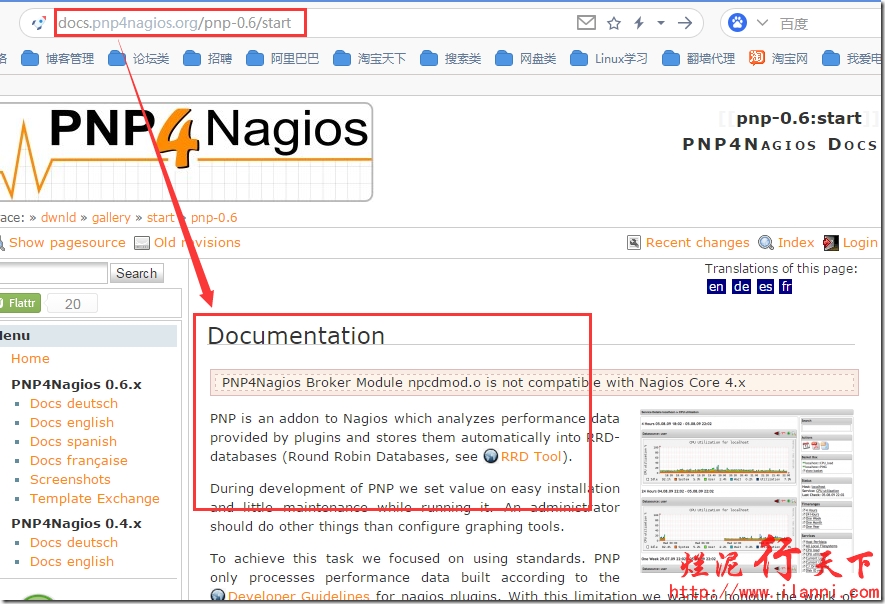The image size is (885, 604).
Task: Expand search engine chevron next to Baidu icon
Action: [x=763, y=23]
